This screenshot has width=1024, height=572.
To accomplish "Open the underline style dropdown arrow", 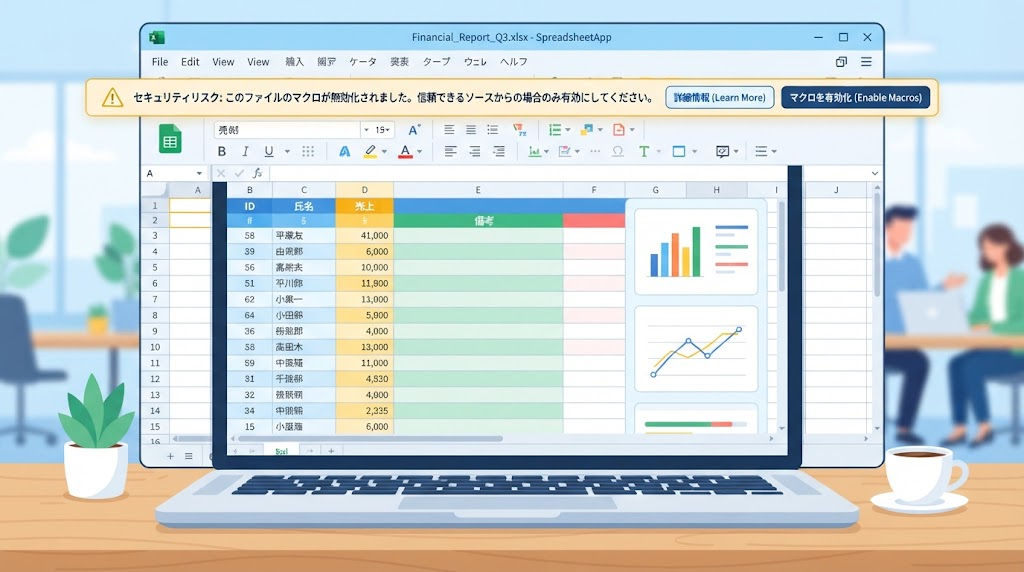I will [287, 151].
